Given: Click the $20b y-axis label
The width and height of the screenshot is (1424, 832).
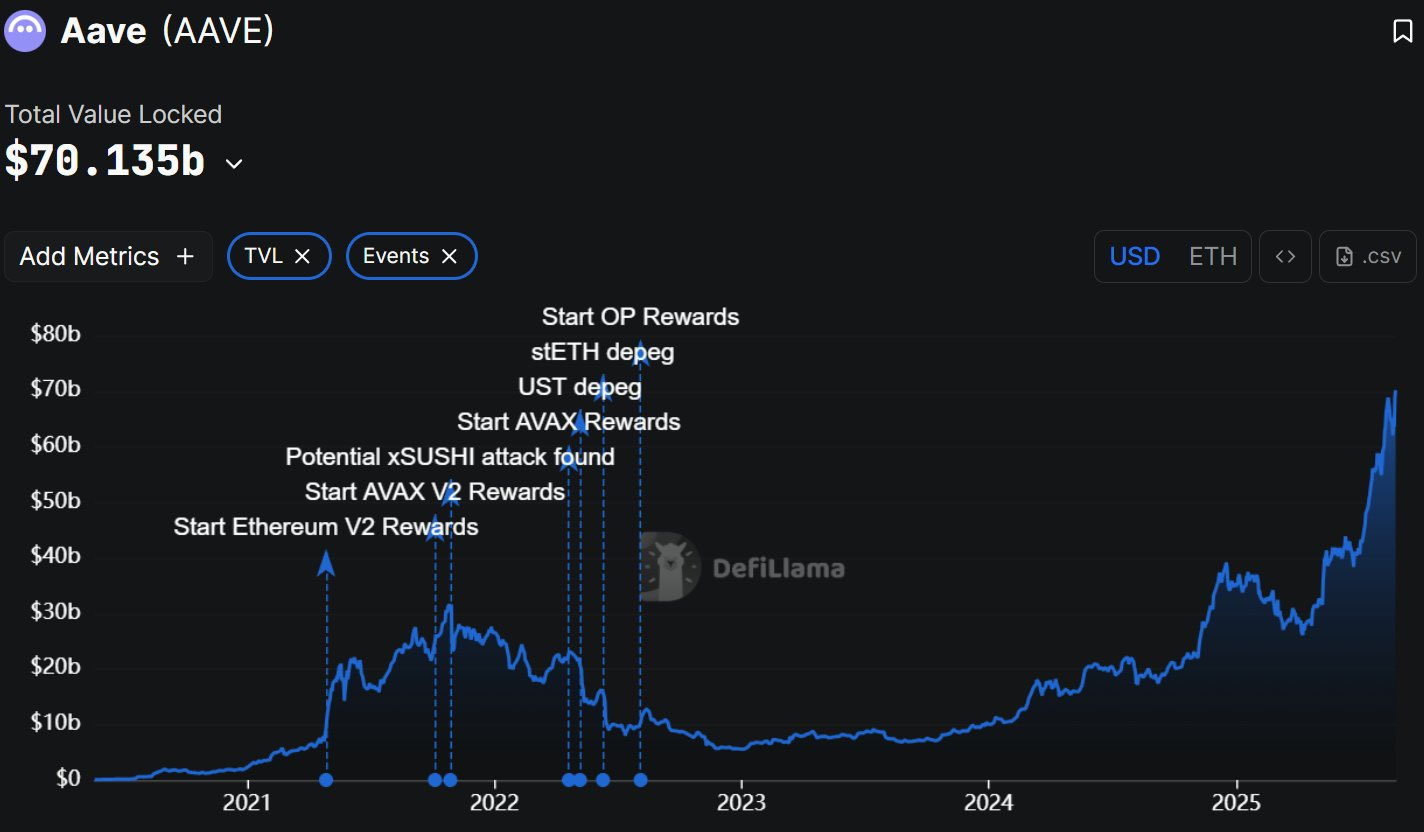Looking at the screenshot, I should tap(56, 666).
